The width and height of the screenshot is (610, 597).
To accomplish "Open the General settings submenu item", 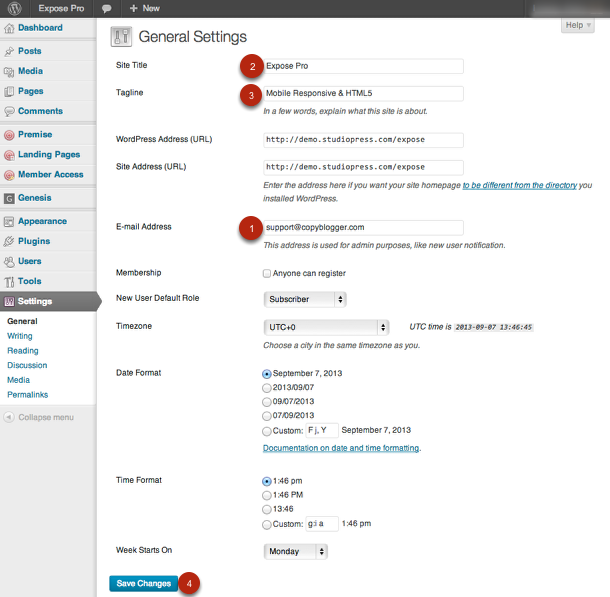I will [22, 321].
